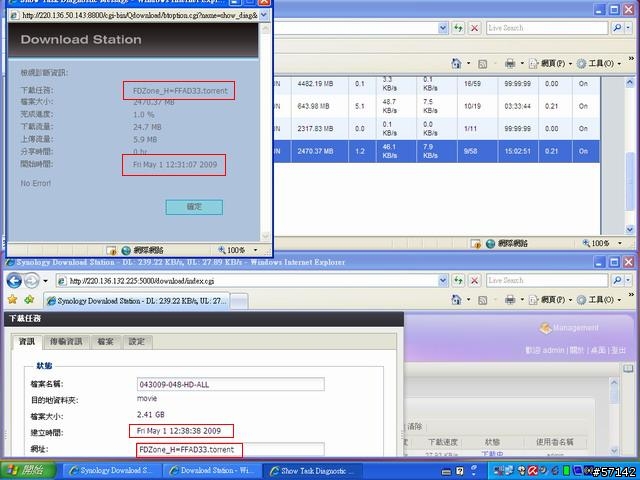Click the Management link in Synology header

point(569,327)
